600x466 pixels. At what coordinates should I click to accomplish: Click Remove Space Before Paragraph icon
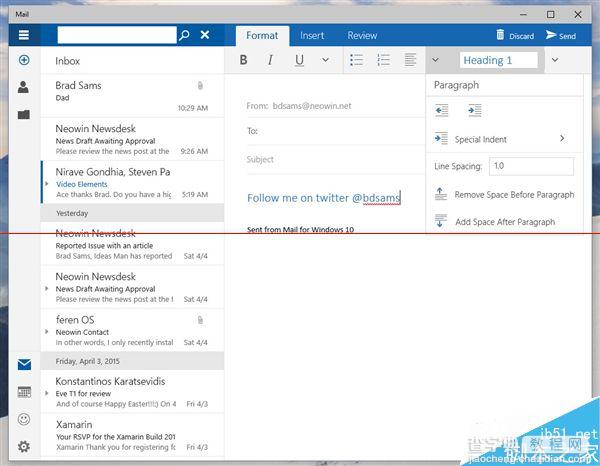(x=440, y=194)
